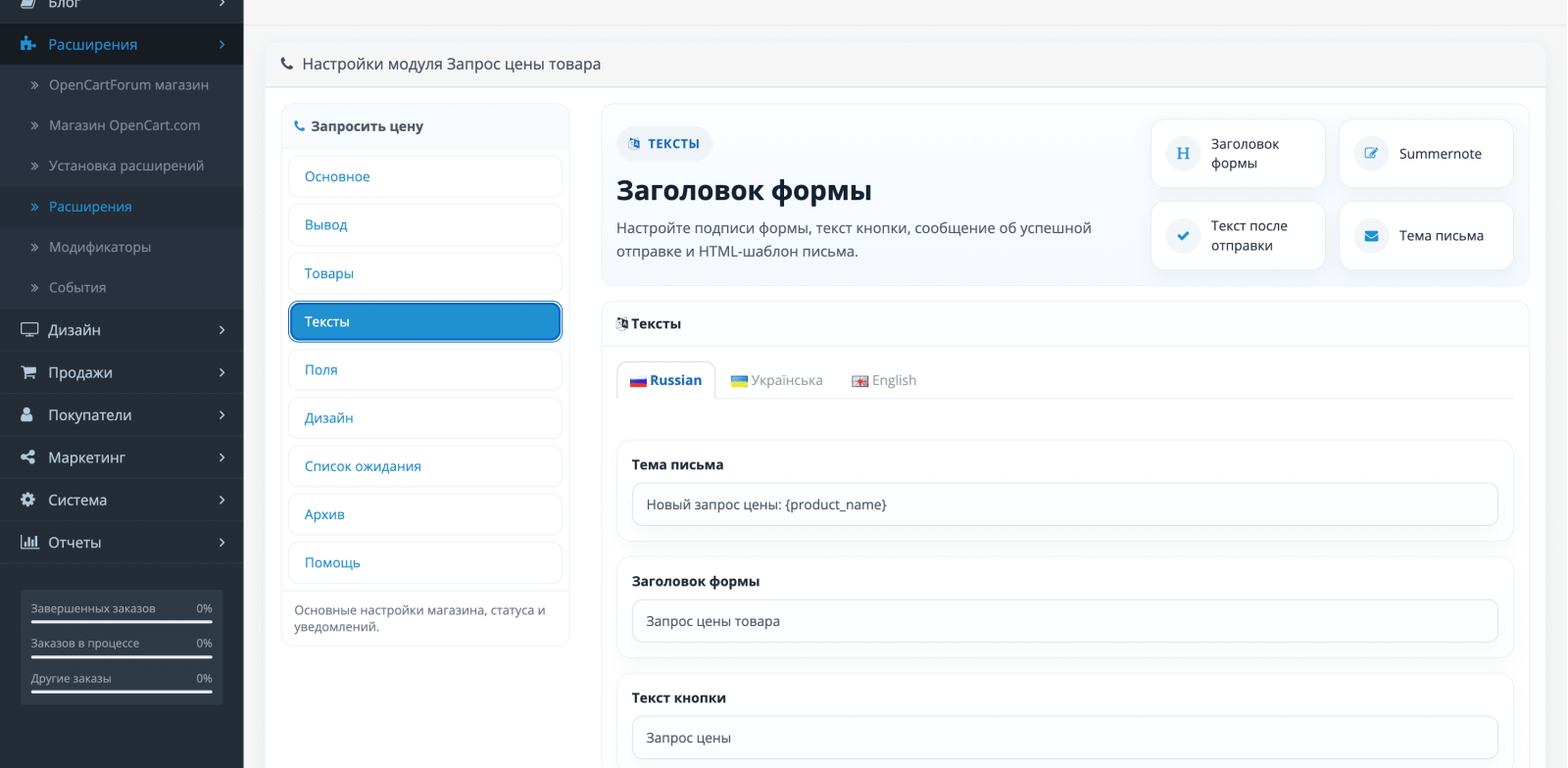Click phone icon next to Запросить цену
Viewport: 1568px width, 768px height.
[300, 126]
